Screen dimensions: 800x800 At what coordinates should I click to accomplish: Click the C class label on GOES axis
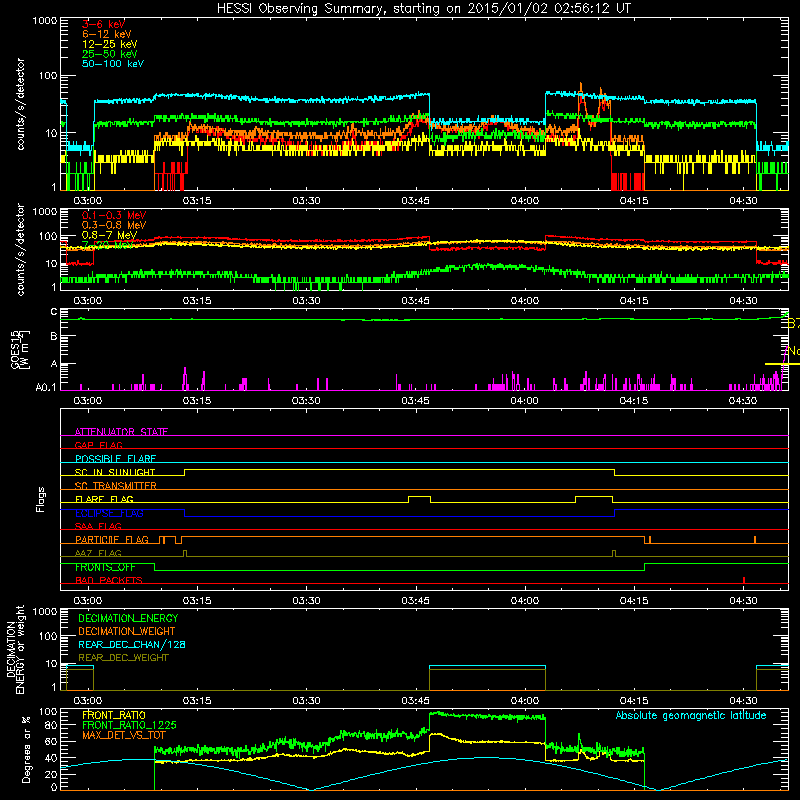pos(54,312)
